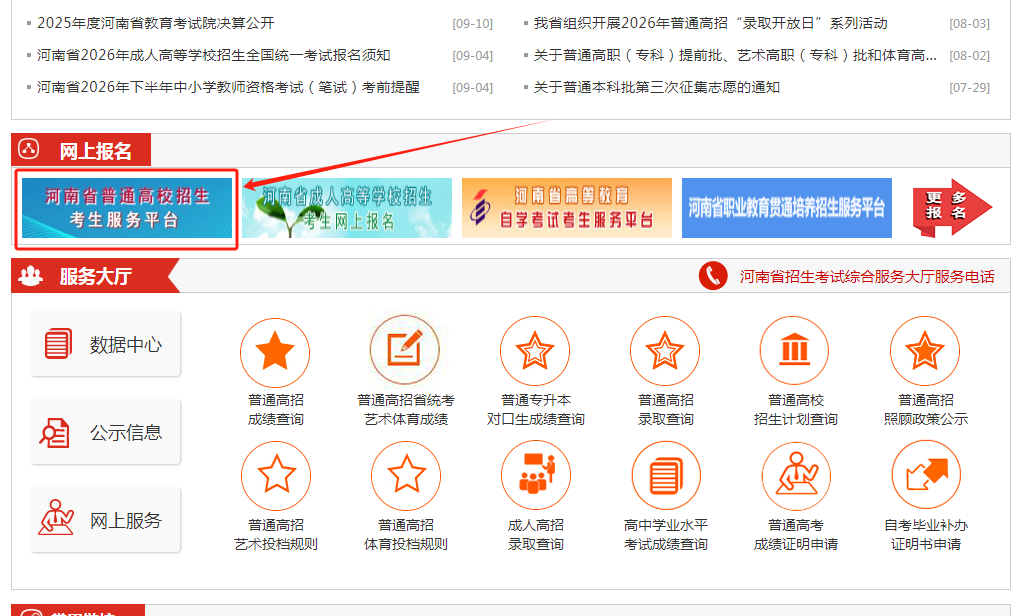Select the 公示信息 side tab
This screenshot has width=1017, height=616.
tap(105, 432)
